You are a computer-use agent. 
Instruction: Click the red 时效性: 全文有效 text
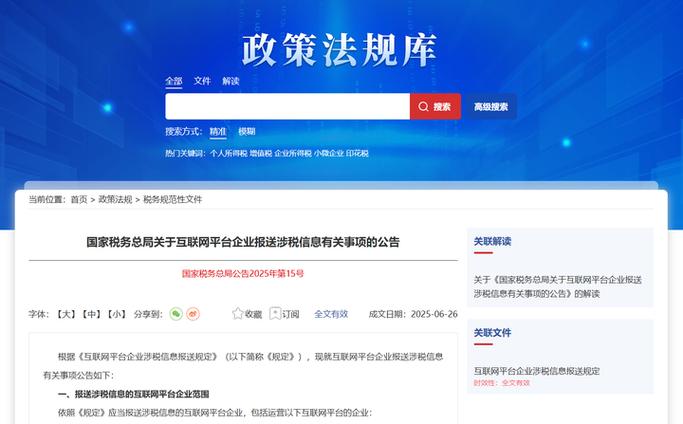tap(502, 383)
